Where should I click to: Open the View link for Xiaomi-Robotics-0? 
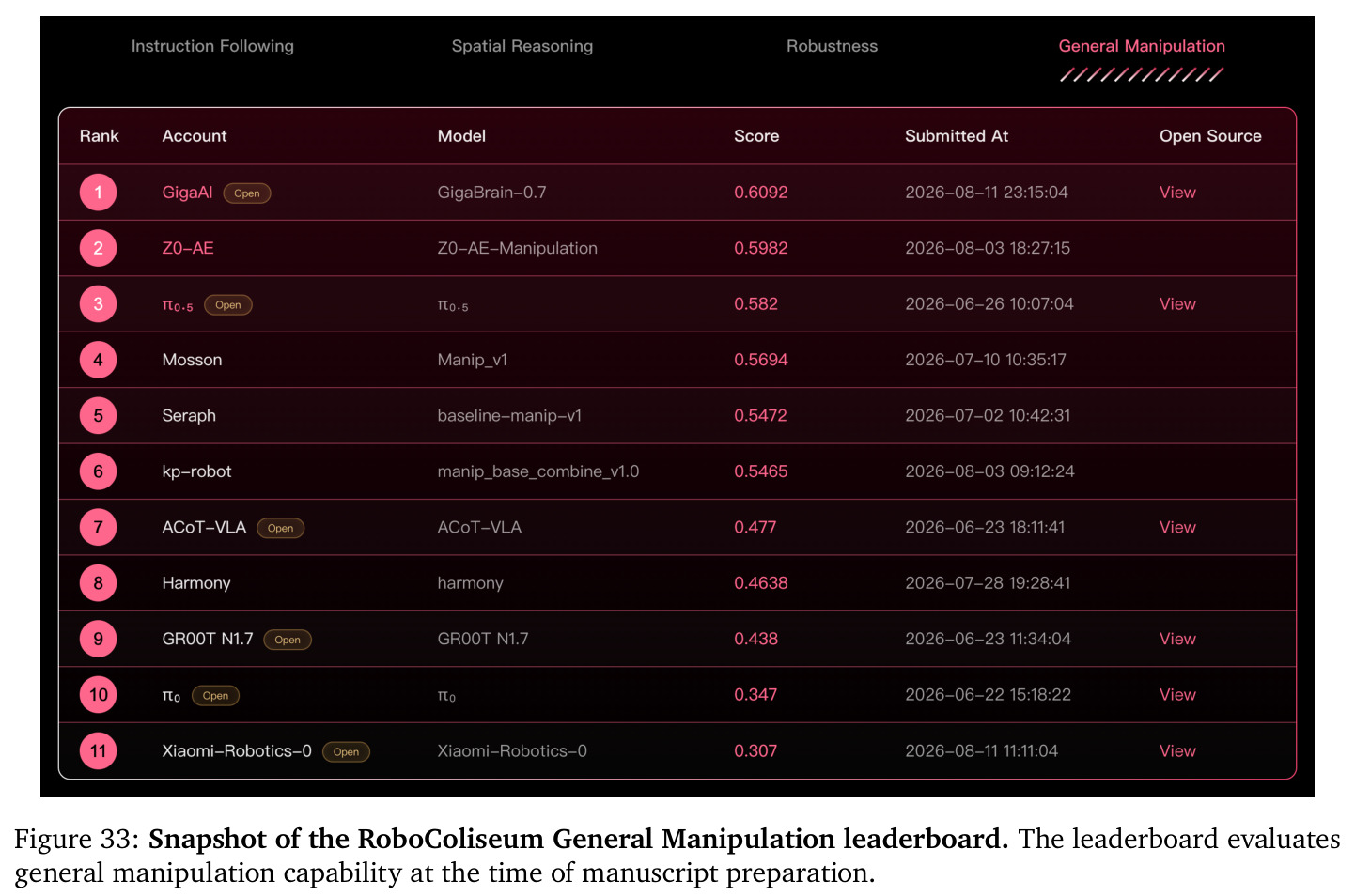click(1177, 751)
